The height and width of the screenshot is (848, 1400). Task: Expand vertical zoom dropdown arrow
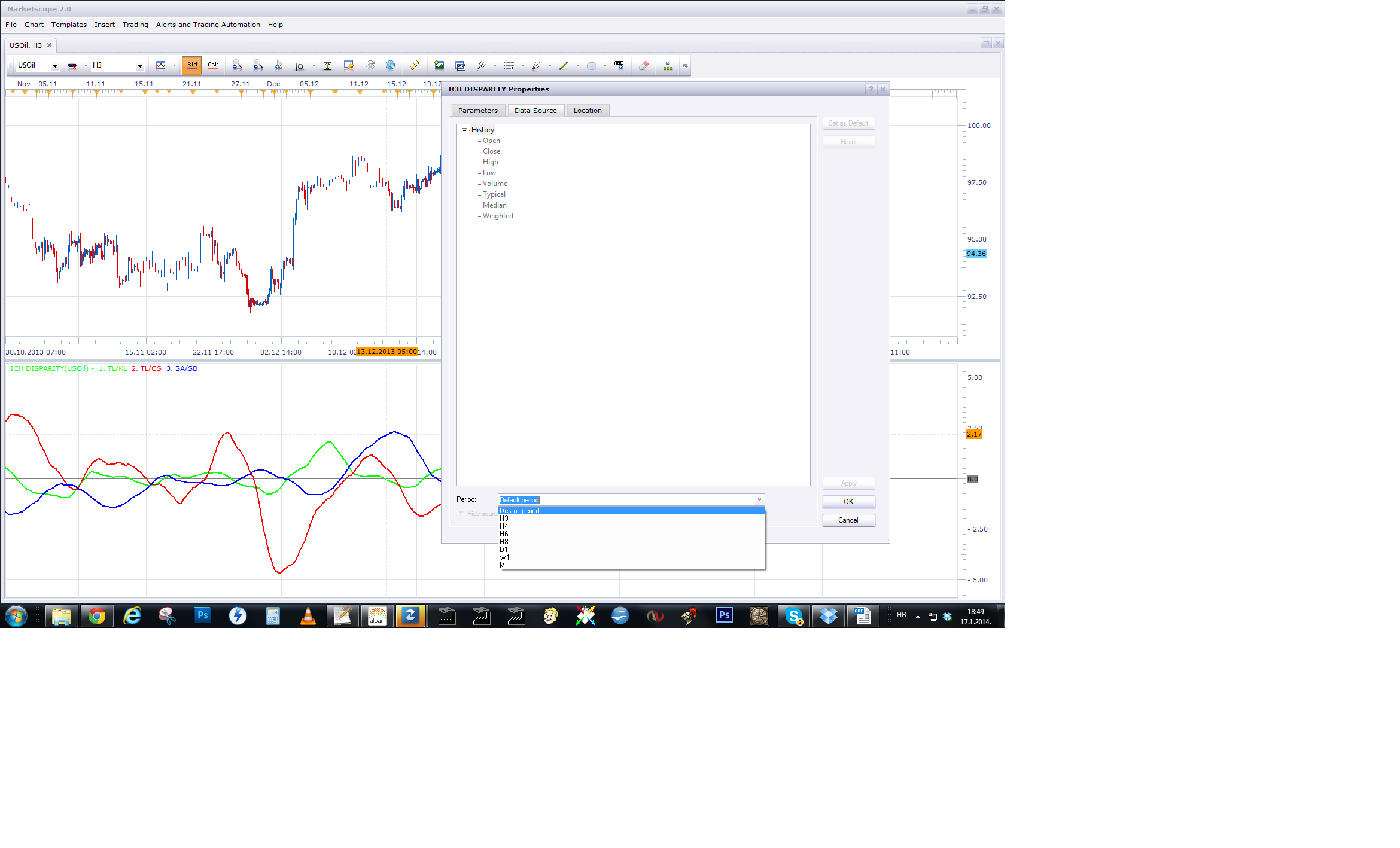click(x=314, y=66)
